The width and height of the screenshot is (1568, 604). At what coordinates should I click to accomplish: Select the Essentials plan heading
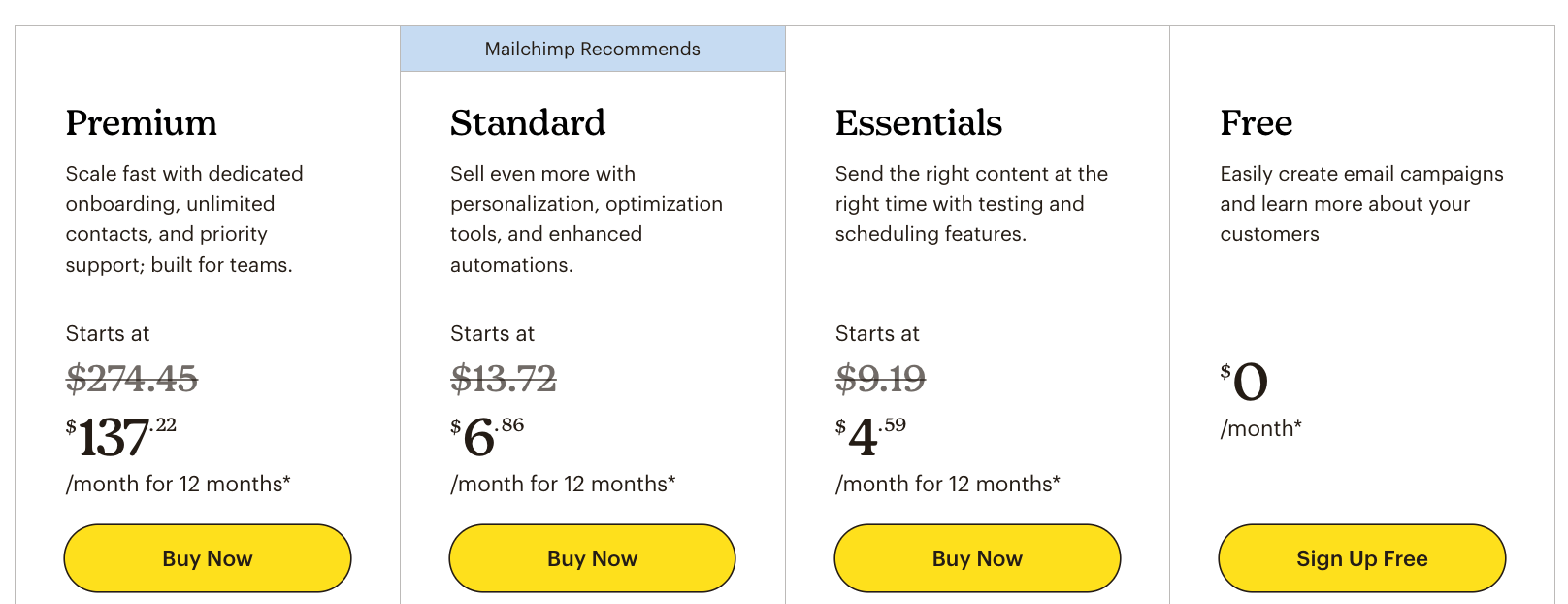tap(919, 123)
